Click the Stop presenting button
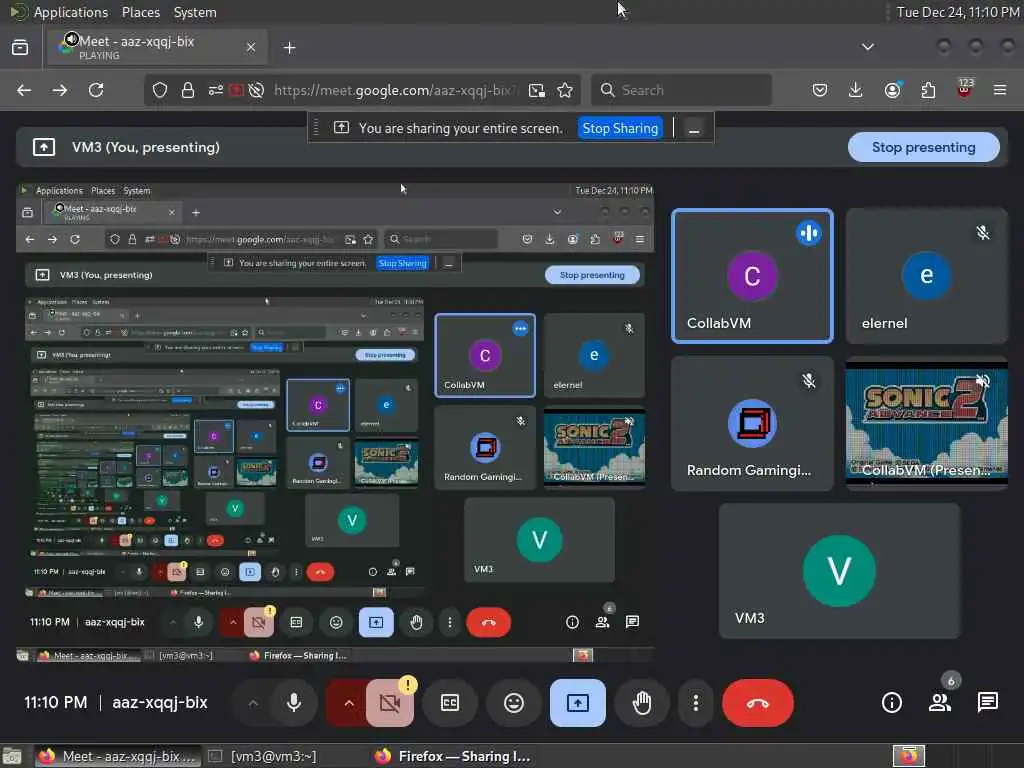This screenshot has height=768, width=1024. pos(923,148)
